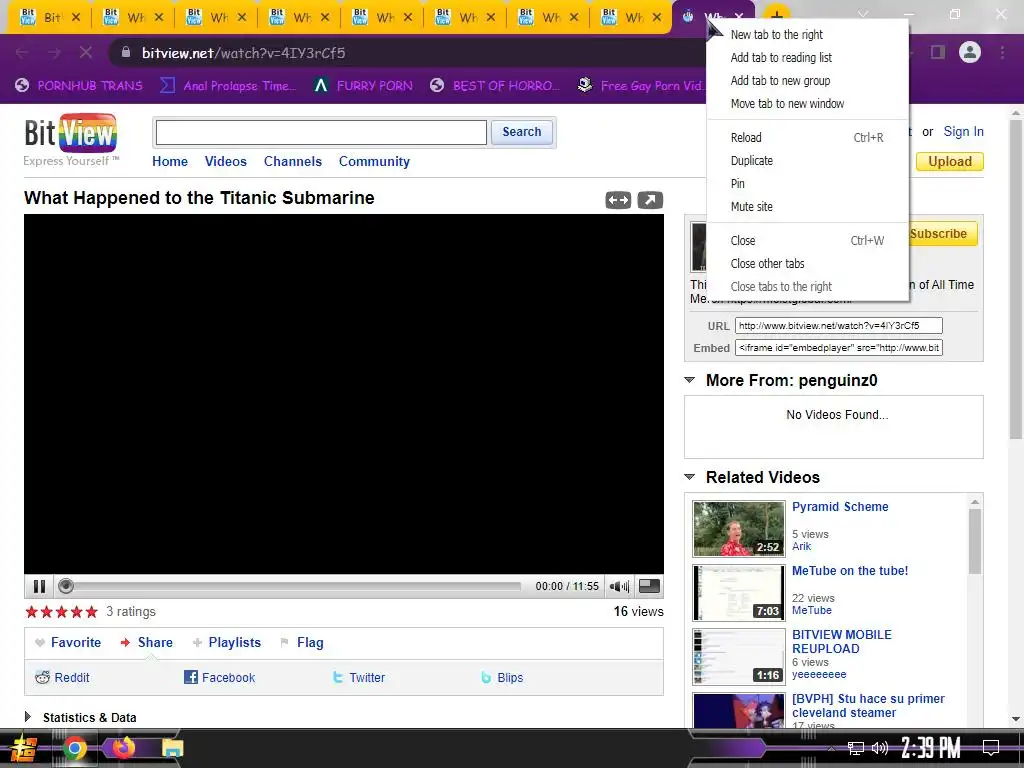Choose Close other tabs
Image resolution: width=1024 pixels, height=768 pixels.
[x=807, y=263]
